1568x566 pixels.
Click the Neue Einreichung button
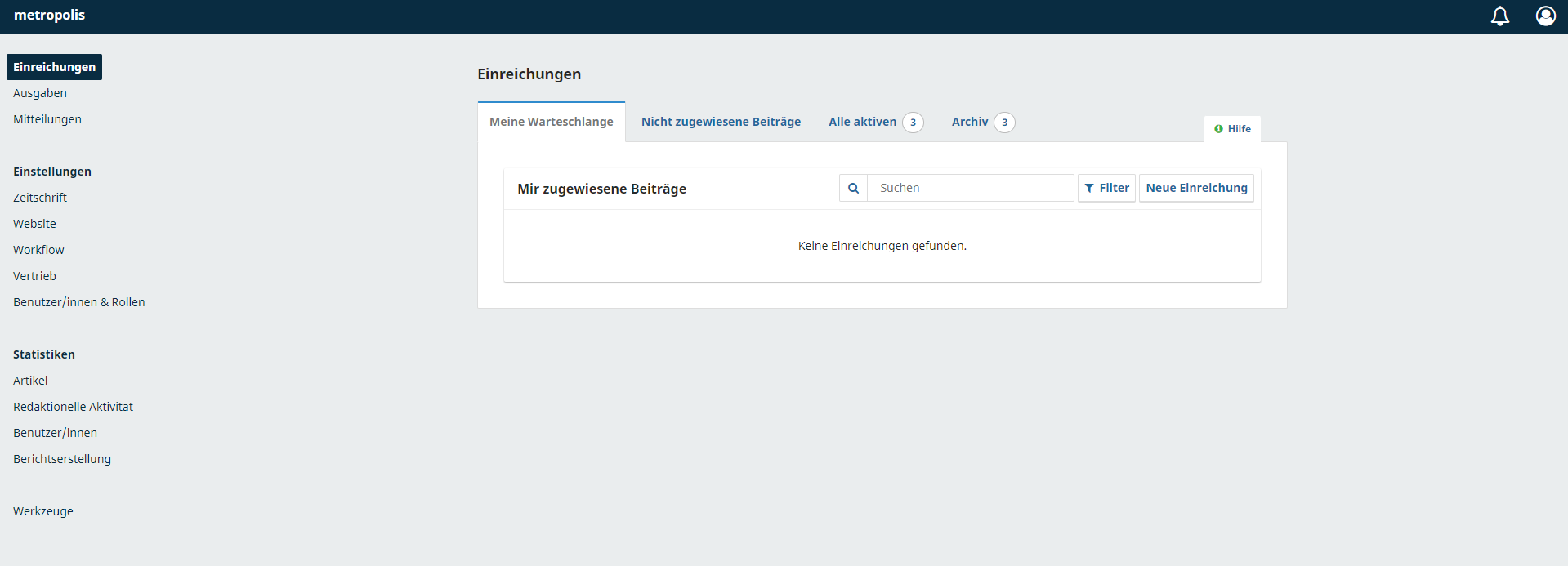click(x=1196, y=188)
